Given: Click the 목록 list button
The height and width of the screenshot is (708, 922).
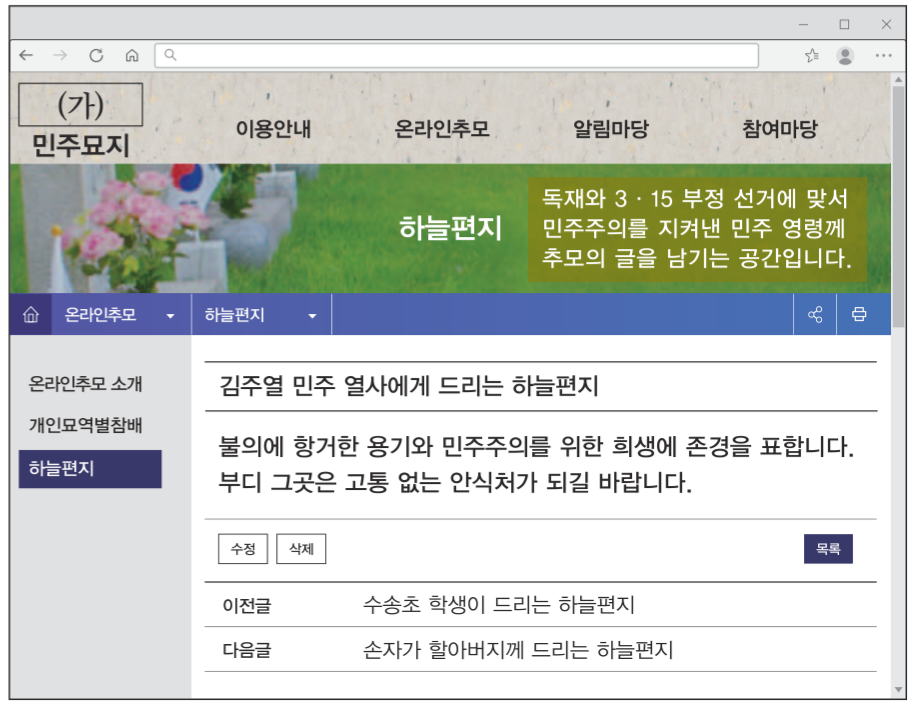Looking at the screenshot, I should [828, 549].
